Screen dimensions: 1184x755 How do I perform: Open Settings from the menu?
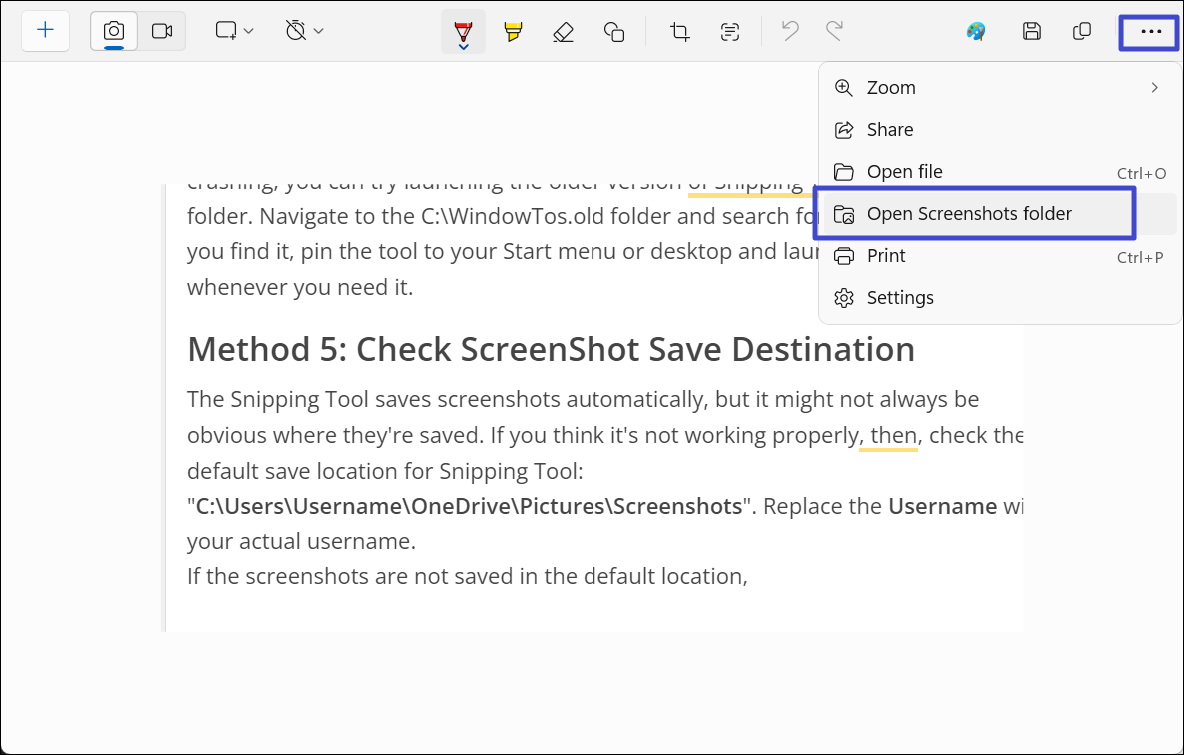[897, 297]
